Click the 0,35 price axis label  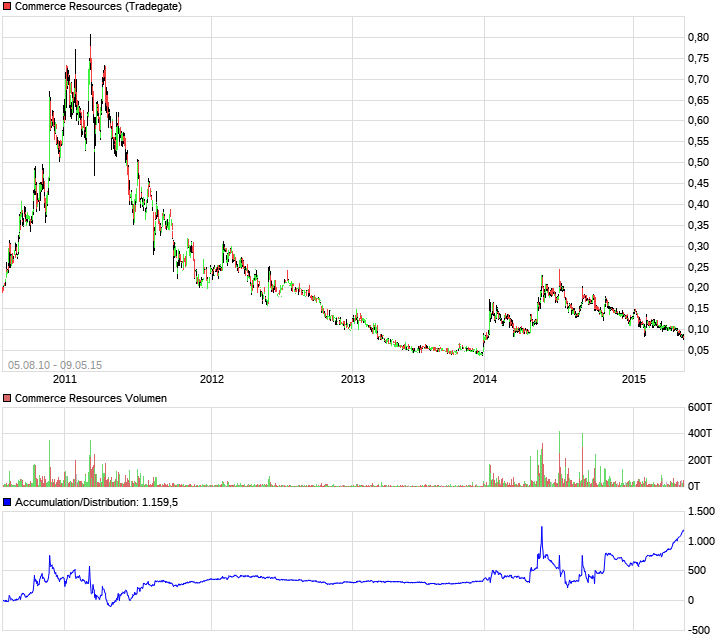pos(698,226)
